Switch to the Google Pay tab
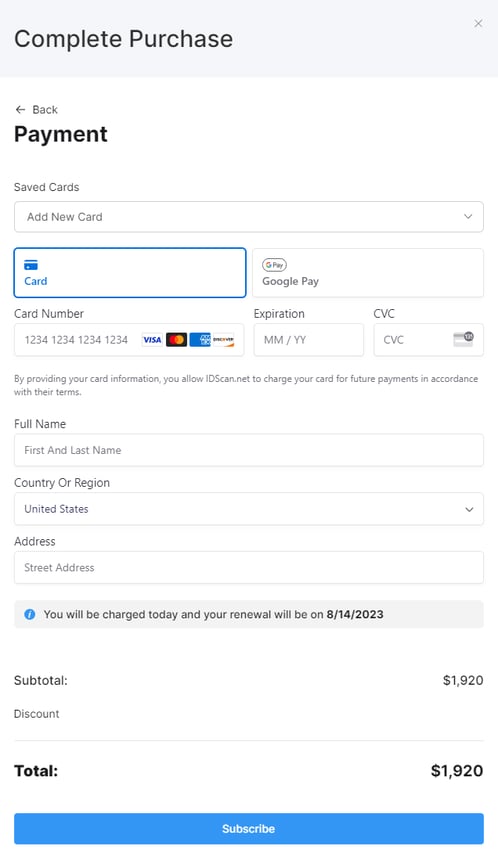The image size is (498, 864). coord(368,273)
